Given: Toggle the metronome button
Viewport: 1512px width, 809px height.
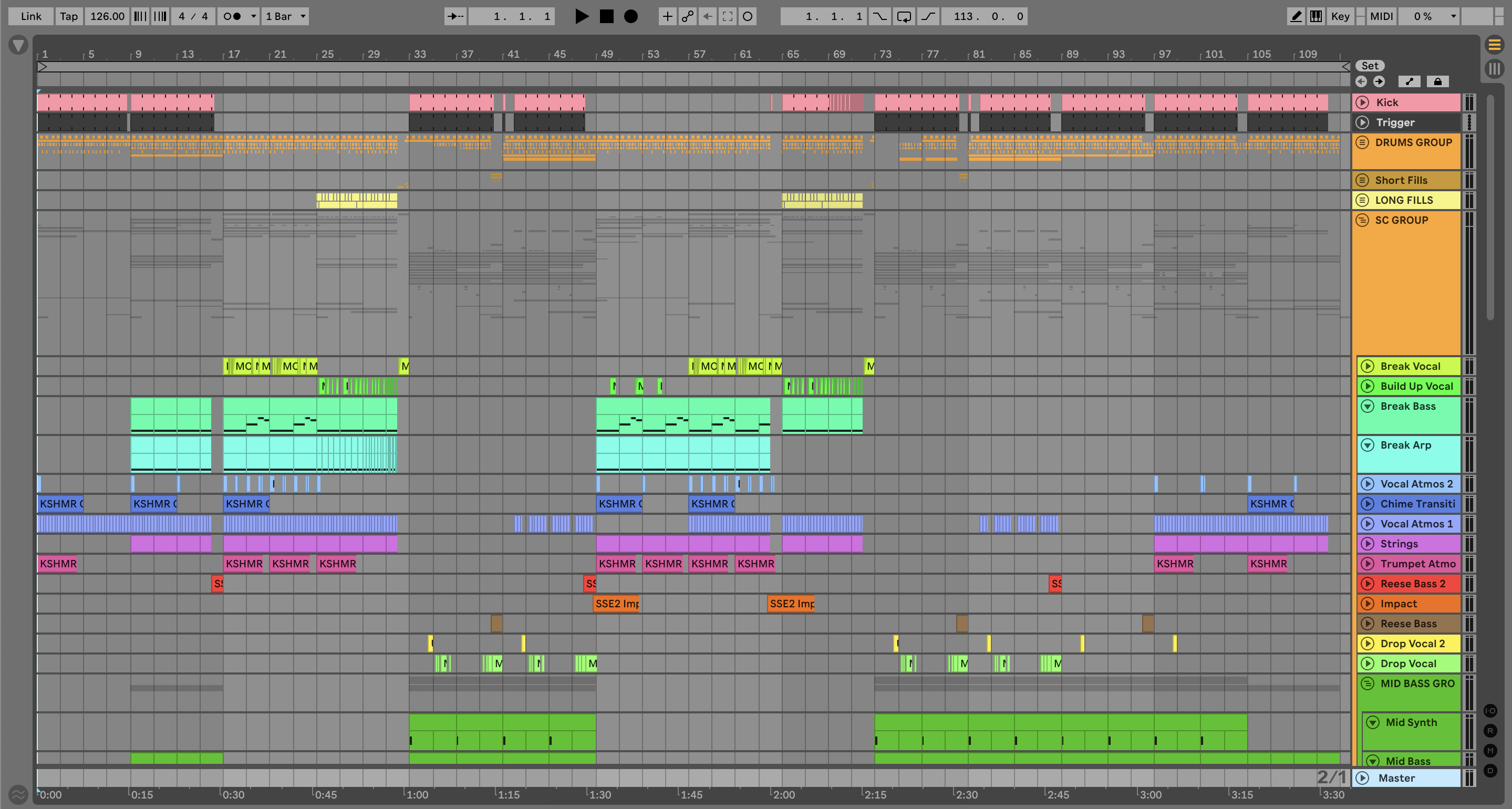Looking at the screenshot, I should [232, 16].
